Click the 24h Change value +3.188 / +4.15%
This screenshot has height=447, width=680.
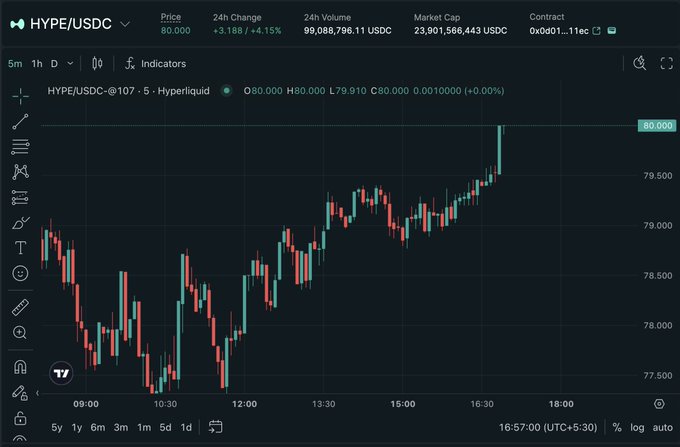click(247, 31)
